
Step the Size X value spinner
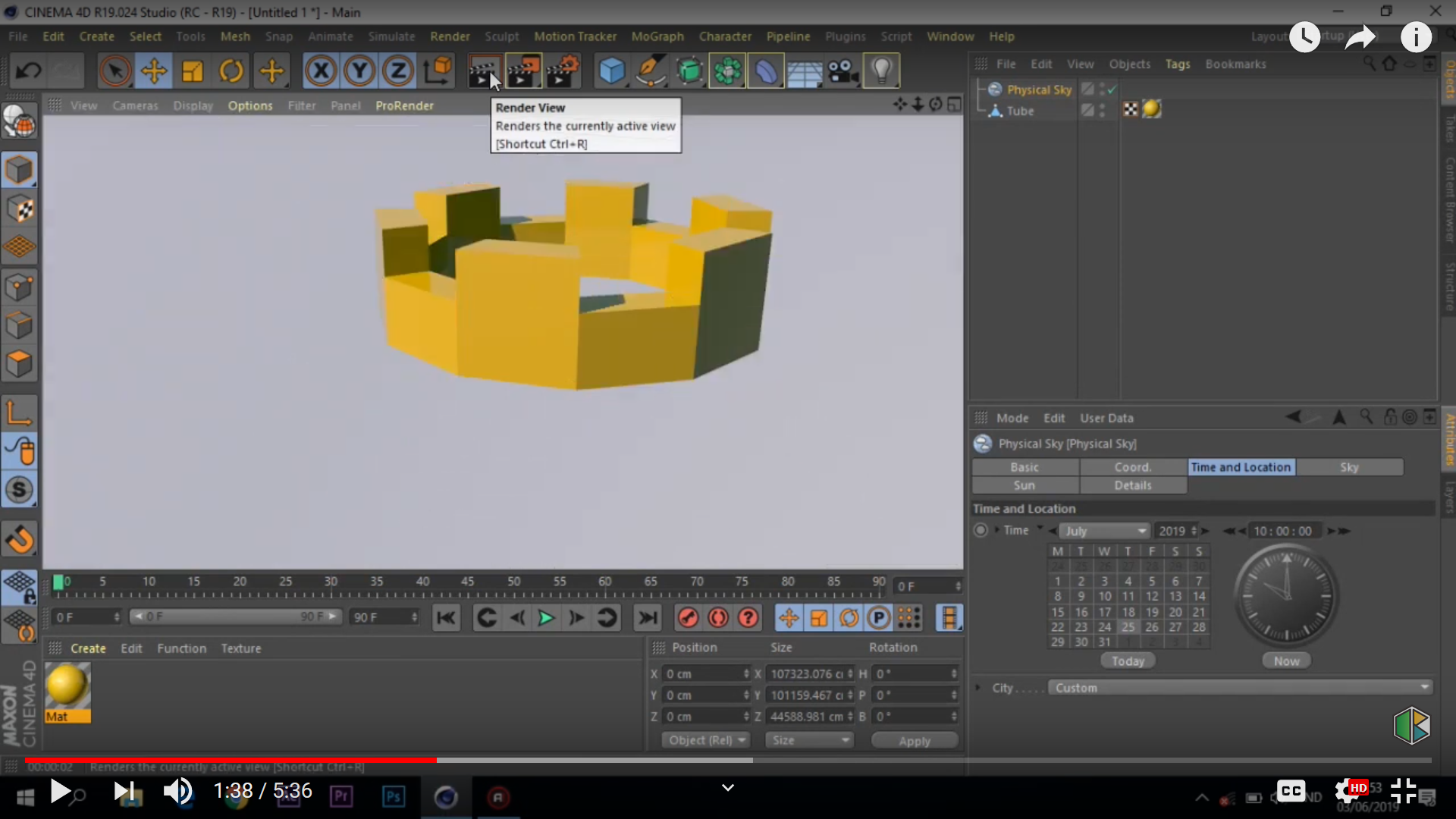point(850,674)
